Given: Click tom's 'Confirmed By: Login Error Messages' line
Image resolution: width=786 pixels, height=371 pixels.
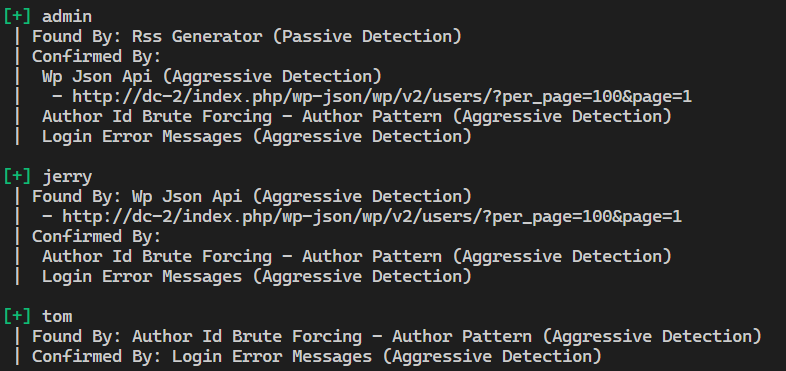Looking at the screenshot, I should [x=316, y=356].
